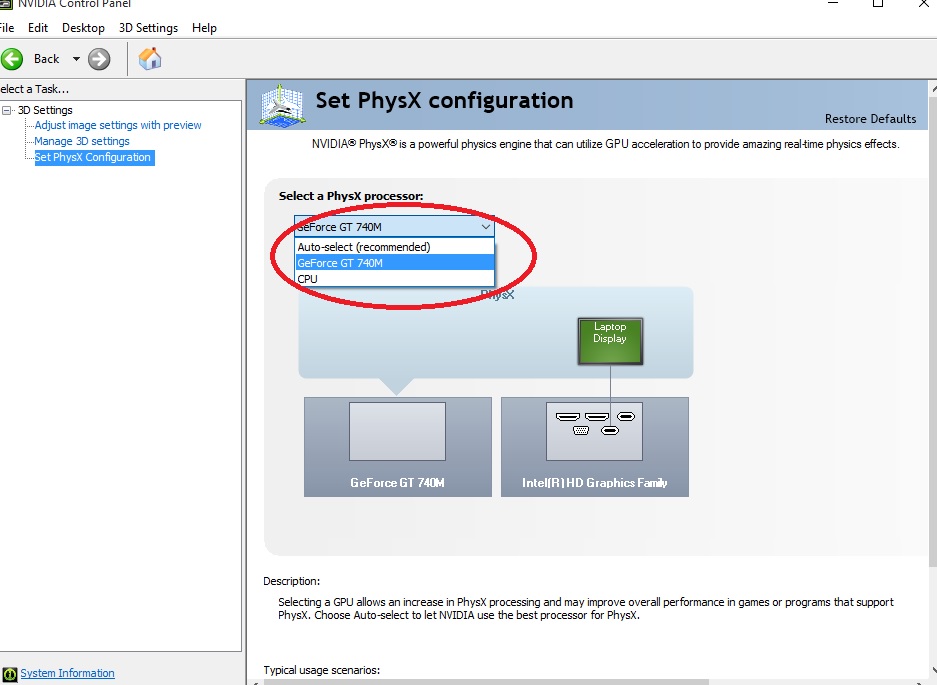
Task: Open the Edit menu
Action: [38, 28]
